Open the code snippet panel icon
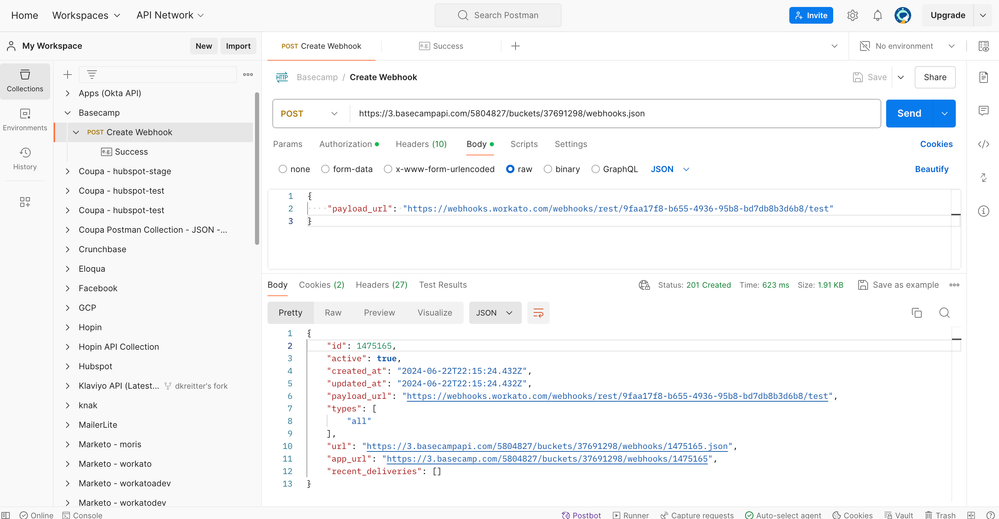Image resolution: width=999 pixels, height=519 pixels. pyautogui.click(x=983, y=144)
